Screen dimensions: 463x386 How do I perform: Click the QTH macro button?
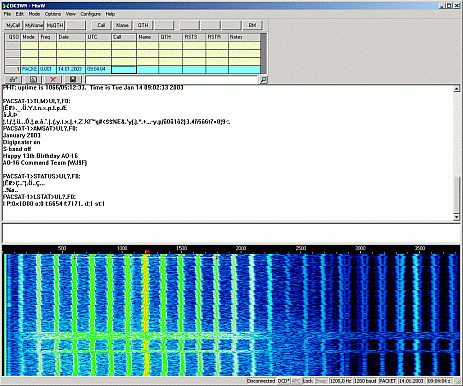[143, 25]
